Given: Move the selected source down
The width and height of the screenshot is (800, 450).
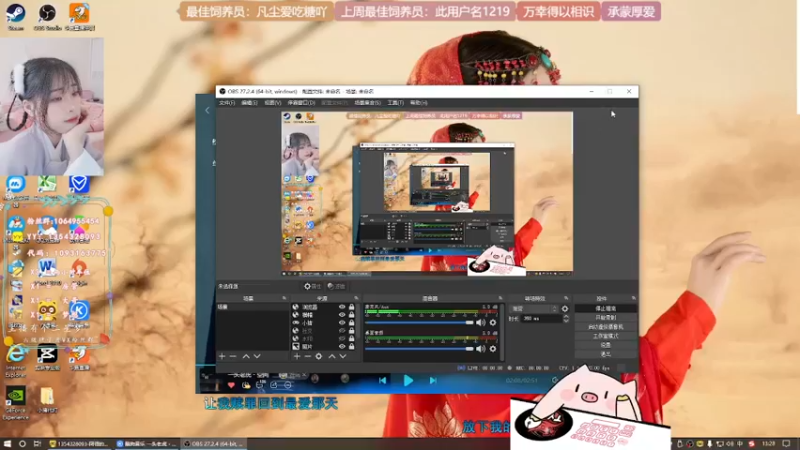Looking at the screenshot, I should 343,356.
